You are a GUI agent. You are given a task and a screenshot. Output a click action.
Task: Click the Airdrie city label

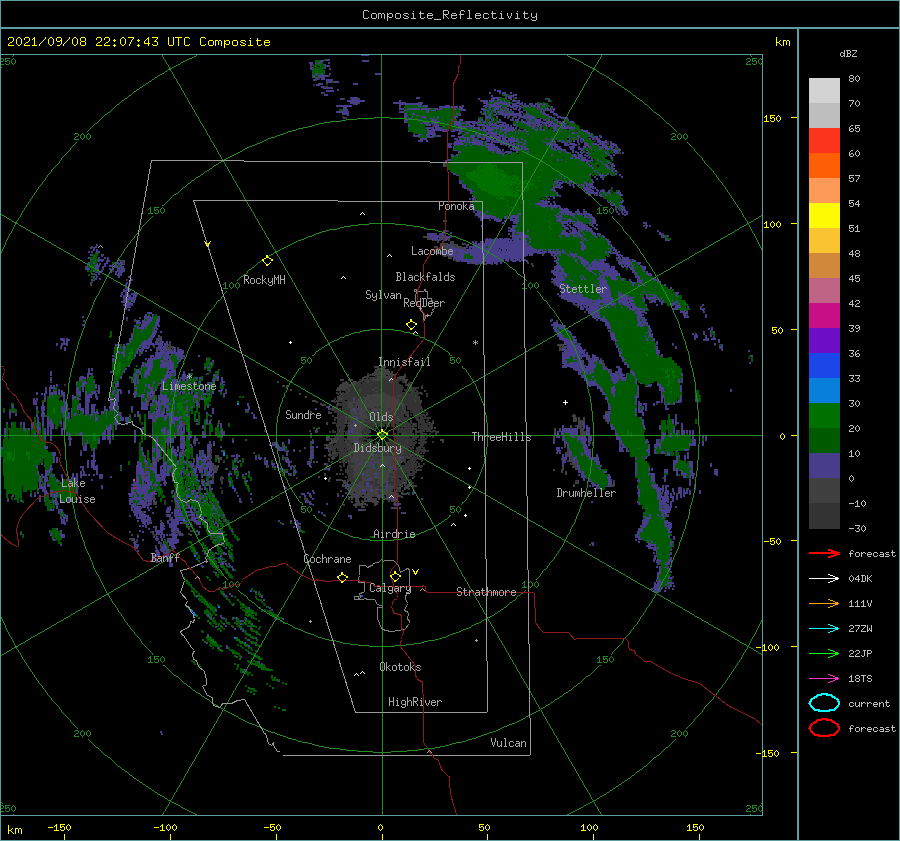(394, 534)
